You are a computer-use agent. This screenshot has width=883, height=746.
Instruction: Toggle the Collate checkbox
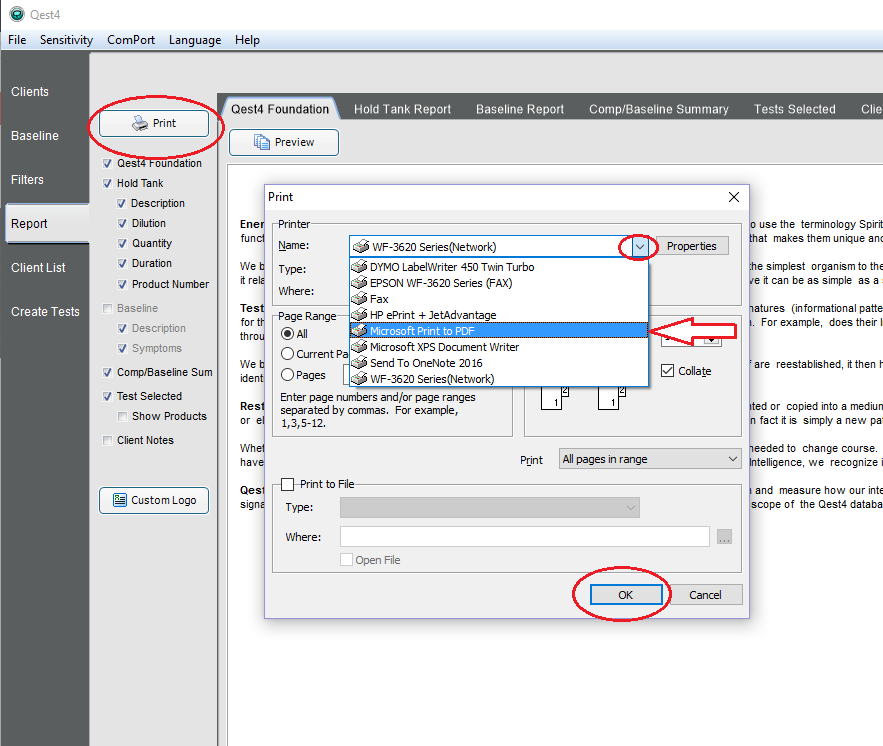pos(667,370)
